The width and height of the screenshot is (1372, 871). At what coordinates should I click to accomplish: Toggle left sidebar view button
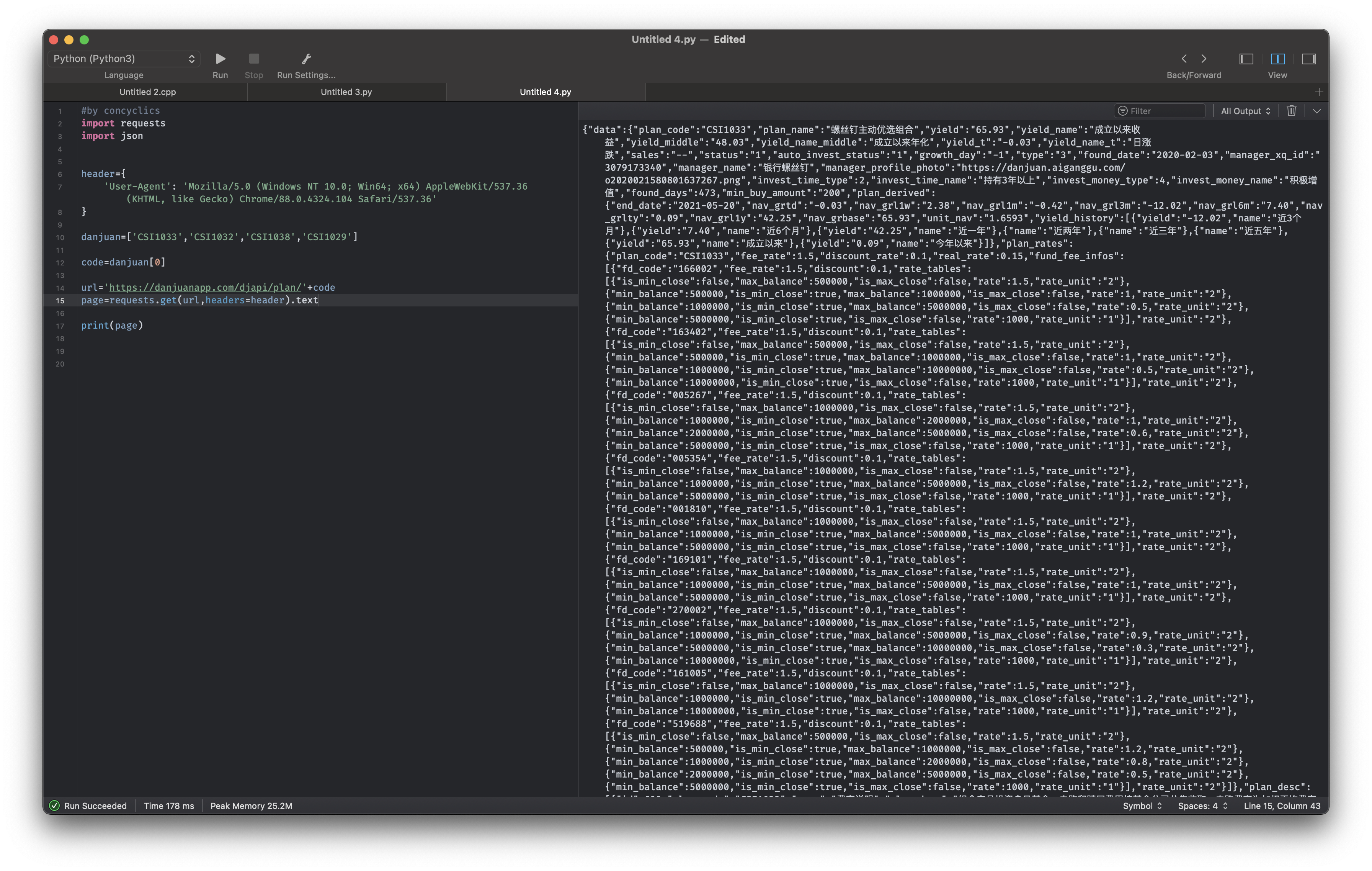point(1246,59)
